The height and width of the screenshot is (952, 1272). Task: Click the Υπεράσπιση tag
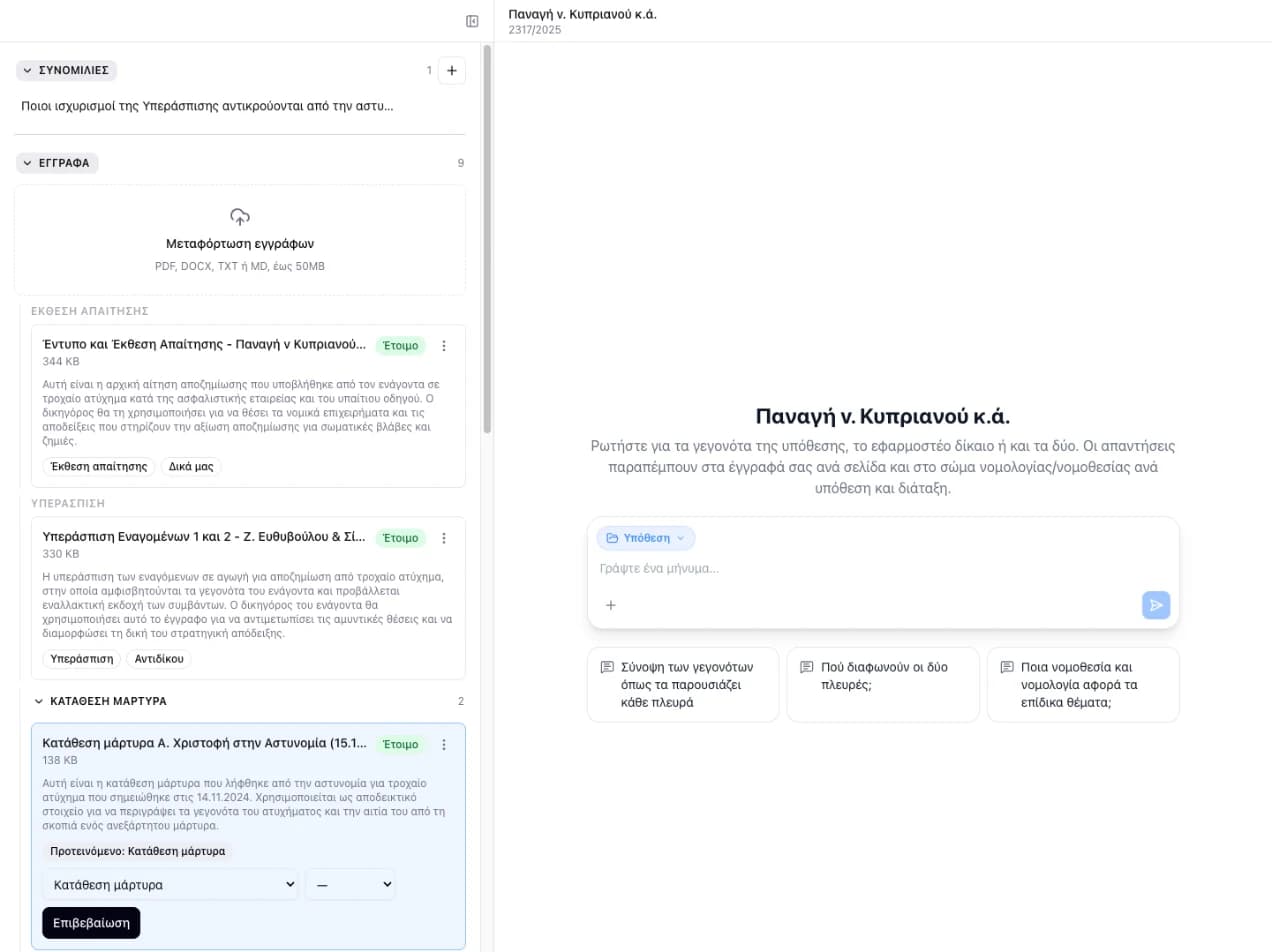(x=81, y=659)
